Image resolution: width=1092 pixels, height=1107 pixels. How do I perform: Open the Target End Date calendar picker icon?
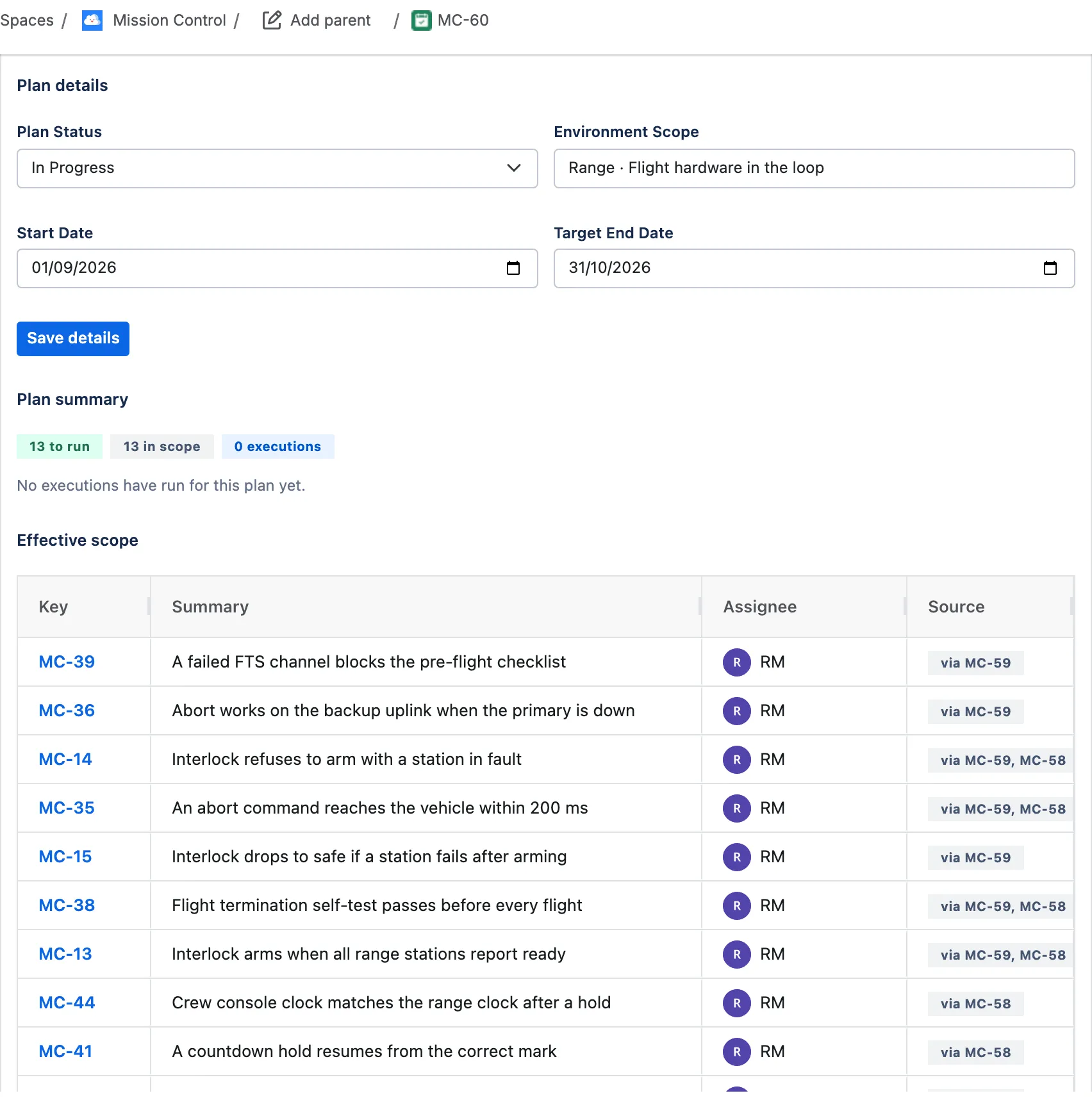pos(1050,268)
